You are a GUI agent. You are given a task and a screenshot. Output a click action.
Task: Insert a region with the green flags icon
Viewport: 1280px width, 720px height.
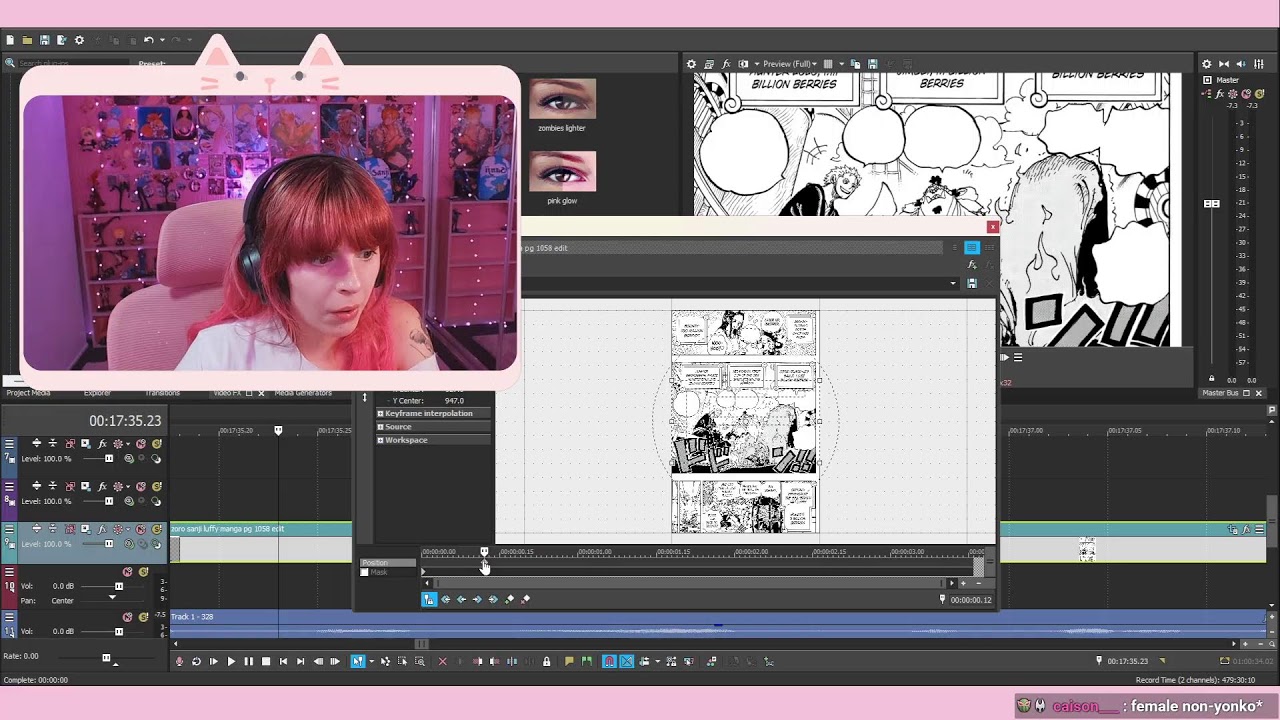click(586, 661)
